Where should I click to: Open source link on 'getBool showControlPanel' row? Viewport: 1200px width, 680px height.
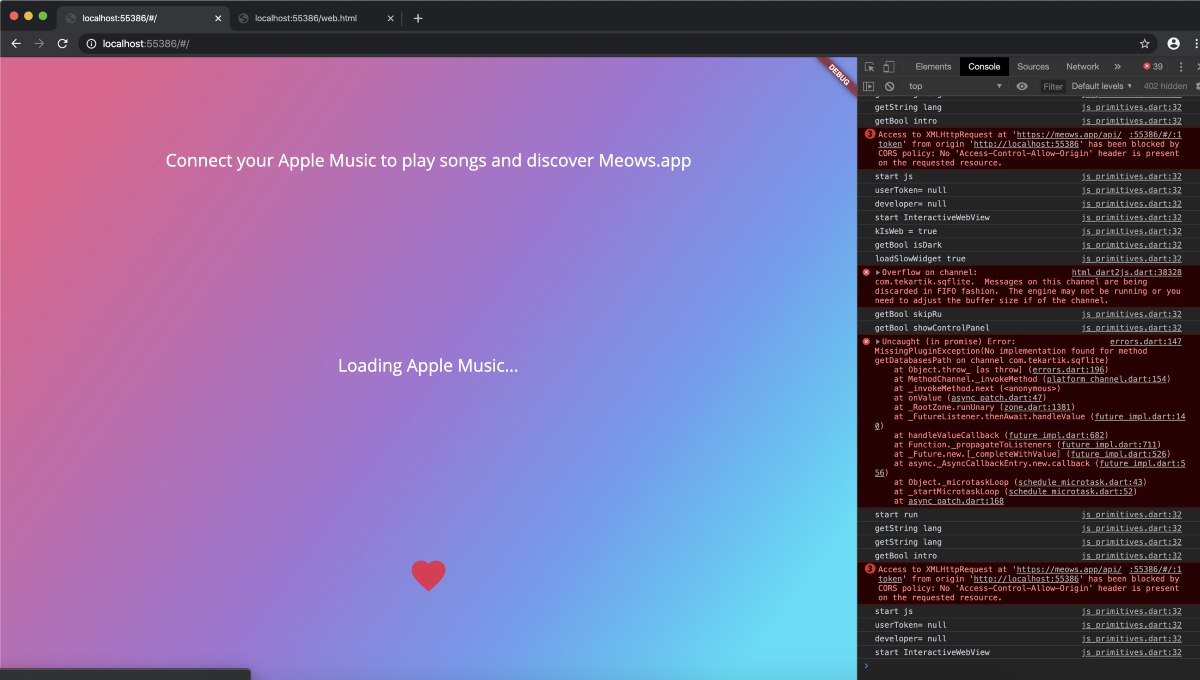[x=1131, y=328]
